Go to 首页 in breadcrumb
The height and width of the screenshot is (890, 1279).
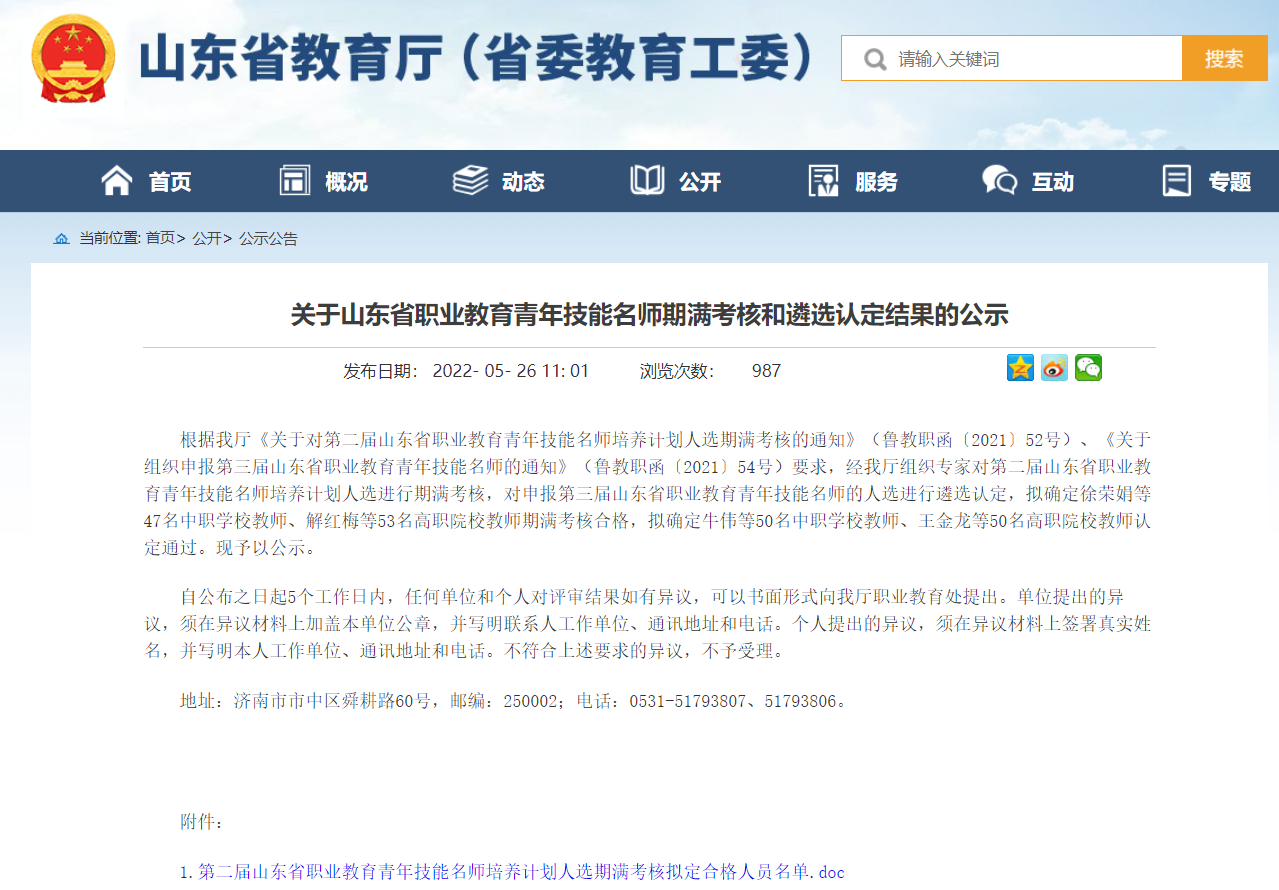160,239
